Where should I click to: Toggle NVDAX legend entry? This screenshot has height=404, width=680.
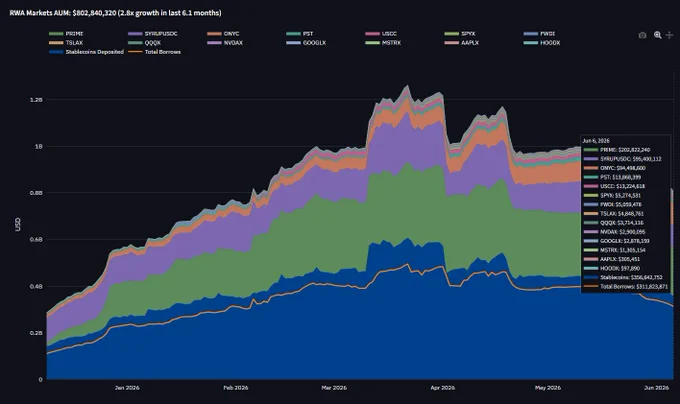[x=225, y=43]
